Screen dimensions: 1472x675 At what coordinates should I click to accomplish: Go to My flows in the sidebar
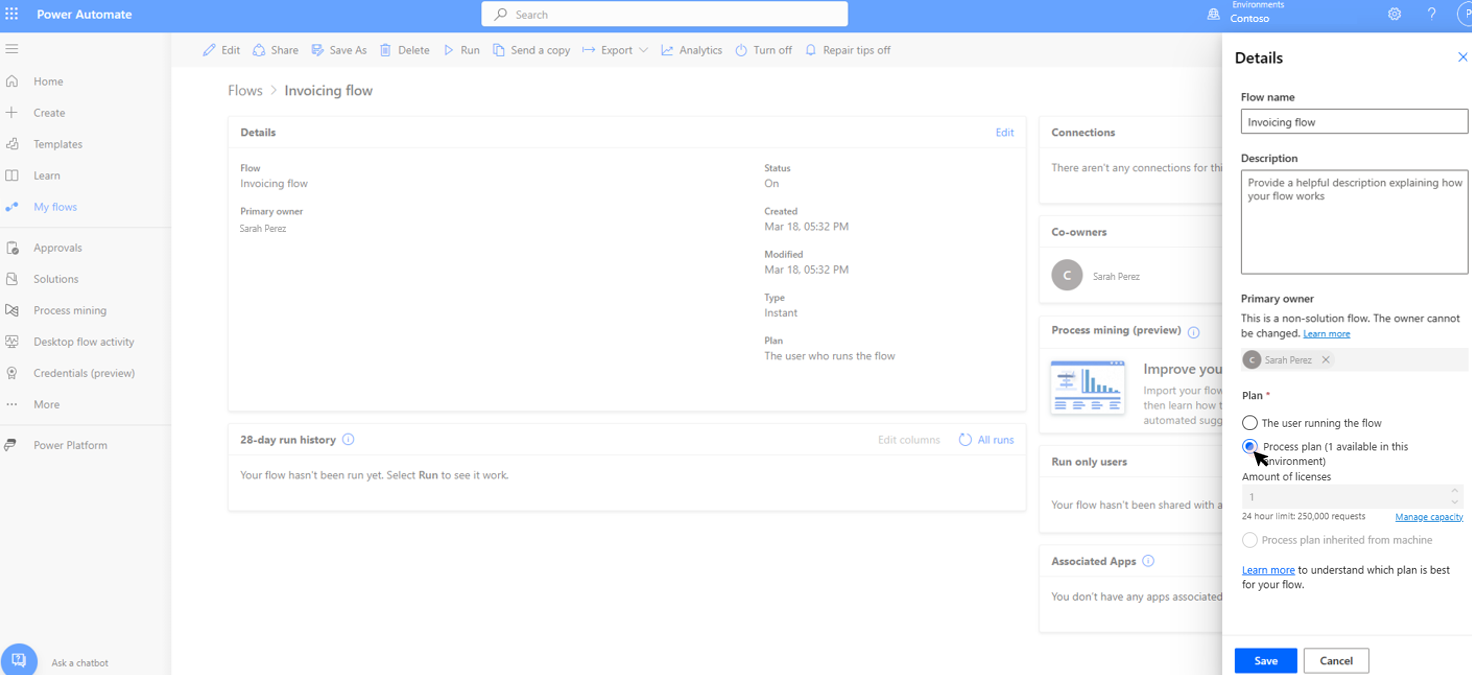click(x=56, y=207)
